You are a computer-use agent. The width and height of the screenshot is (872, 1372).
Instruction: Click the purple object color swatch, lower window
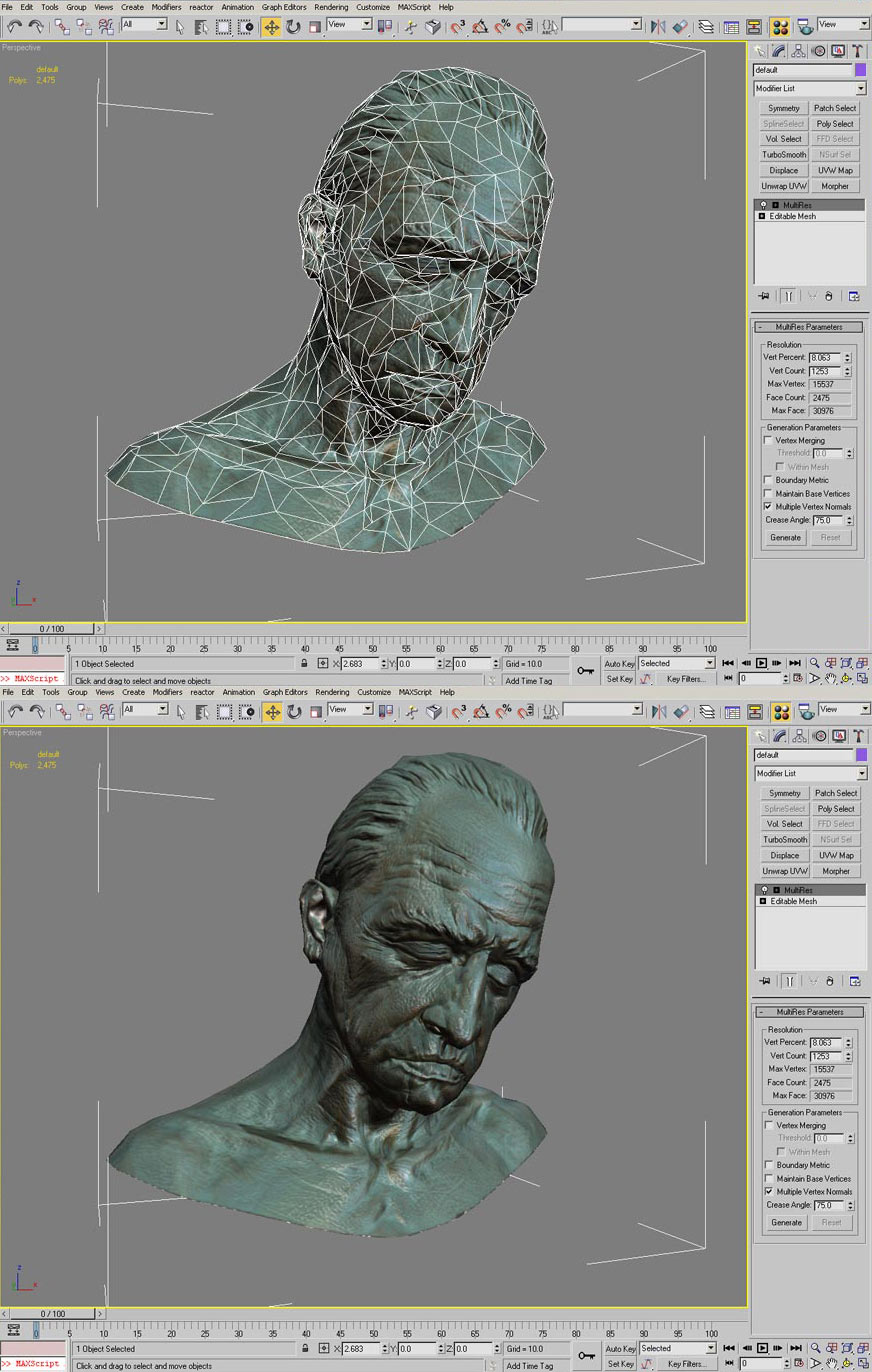[860, 755]
